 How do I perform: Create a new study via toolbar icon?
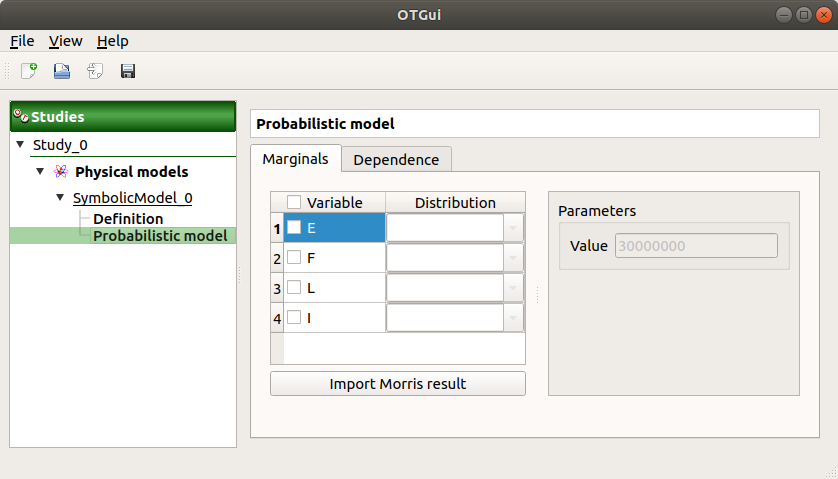coord(29,71)
